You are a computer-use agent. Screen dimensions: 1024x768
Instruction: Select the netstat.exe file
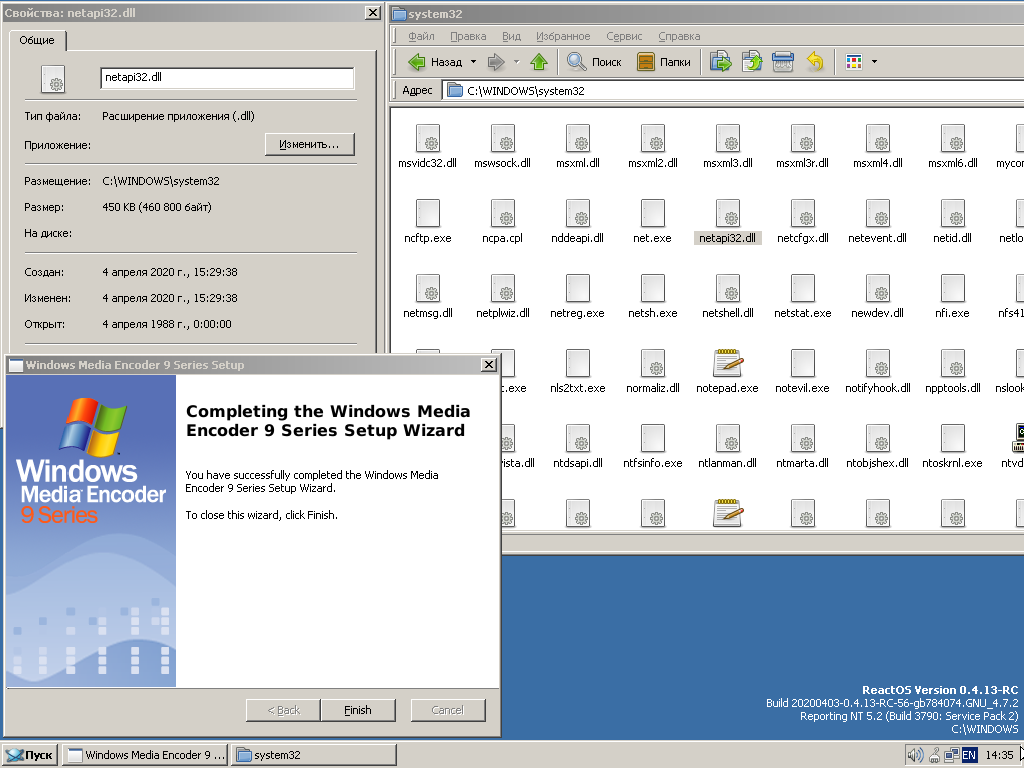[x=803, y=297]
